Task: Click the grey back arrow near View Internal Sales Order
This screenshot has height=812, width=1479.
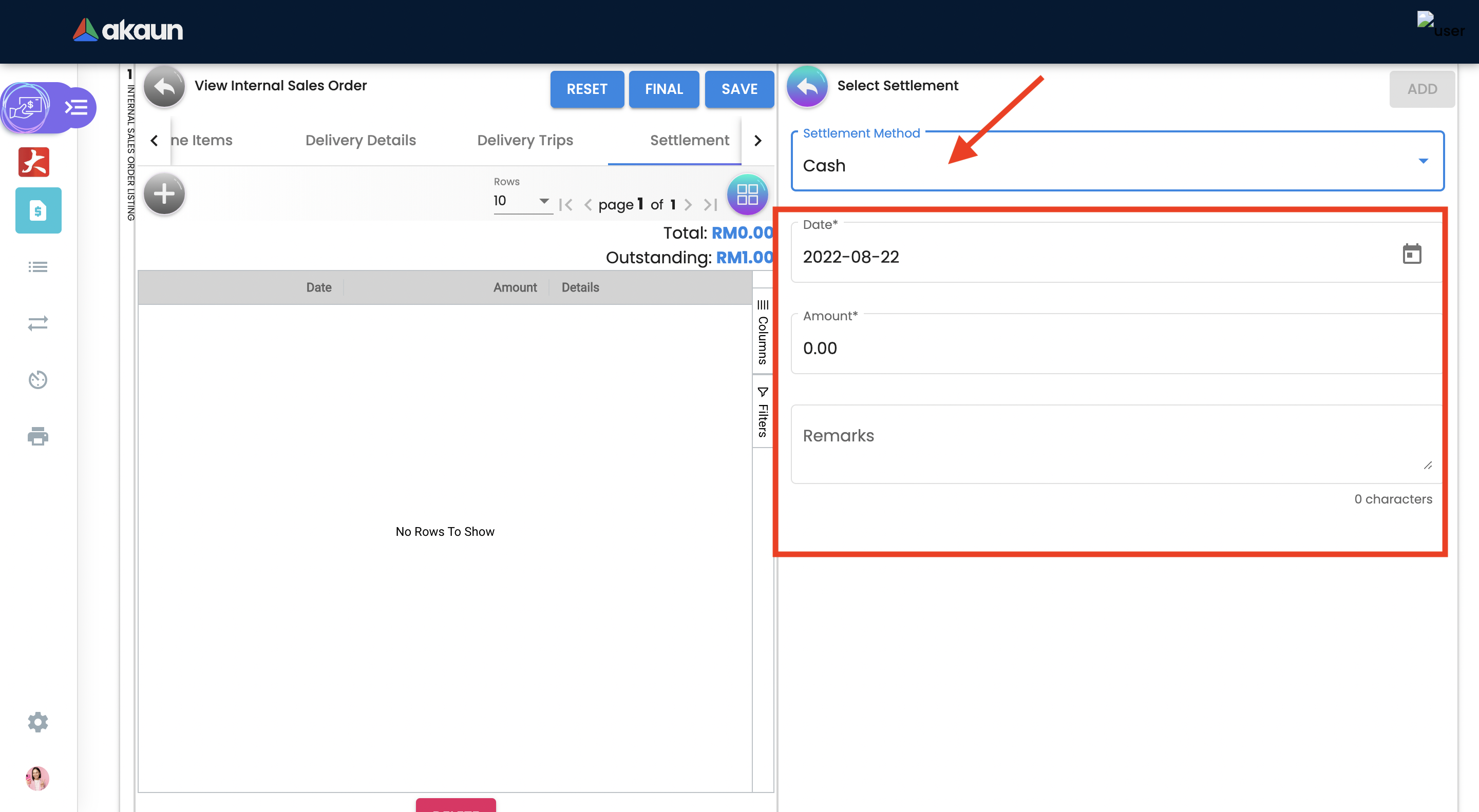Action: pos(164,87)
